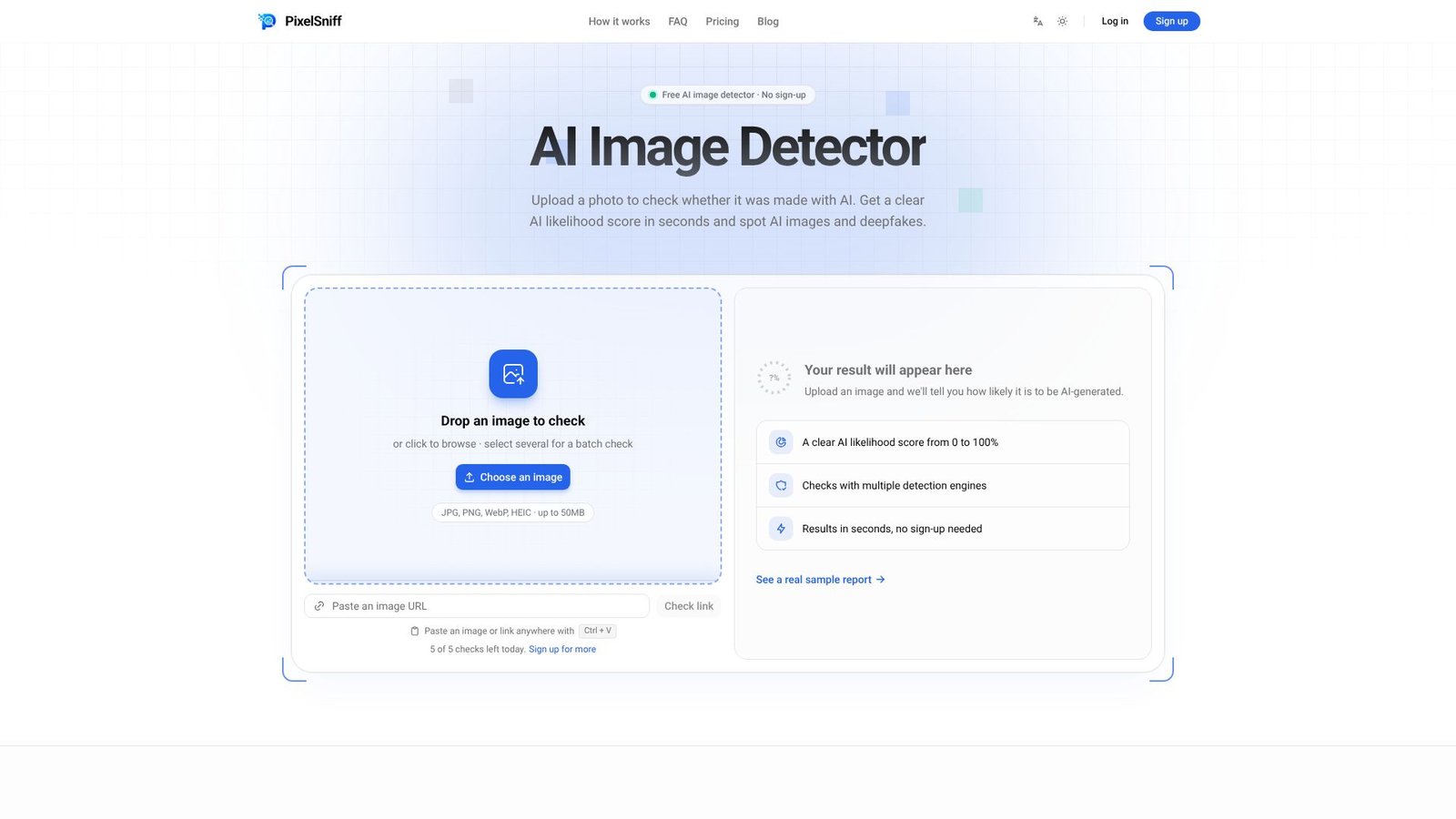Click the likelihood score pie icon

point(781,442)
